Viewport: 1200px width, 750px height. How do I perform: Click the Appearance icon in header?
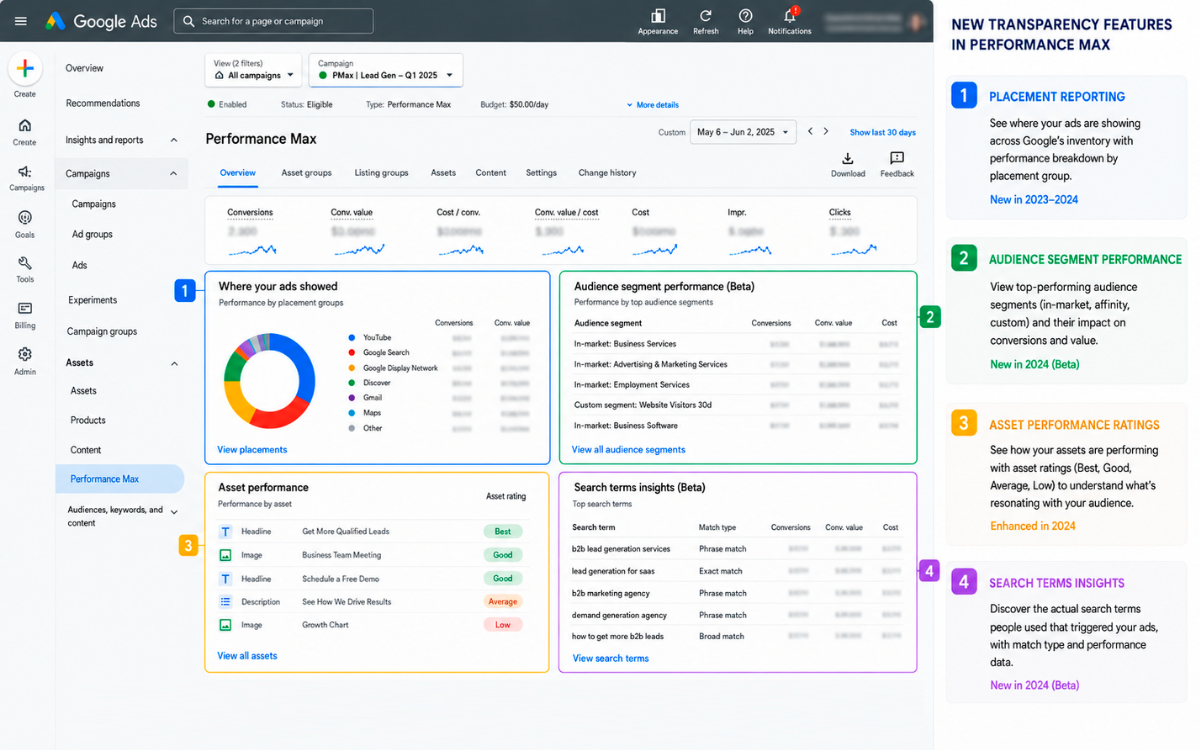657,16
